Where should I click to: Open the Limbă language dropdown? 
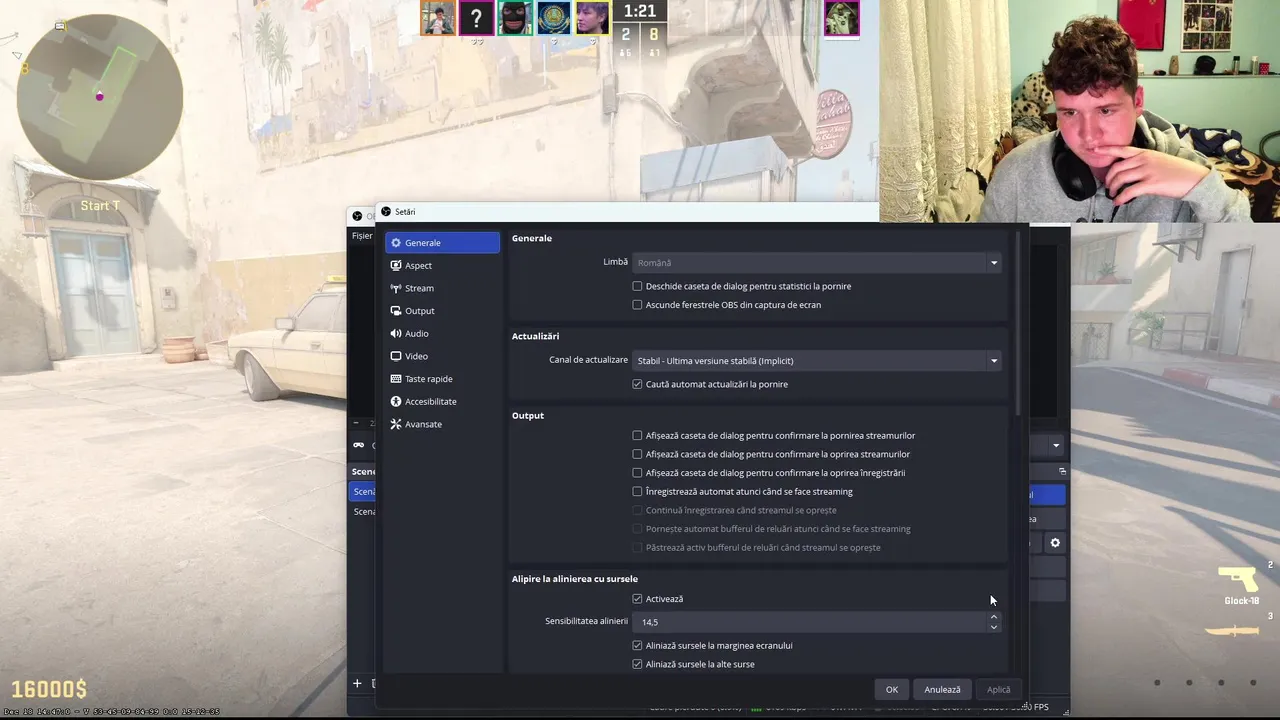[816, 263]
